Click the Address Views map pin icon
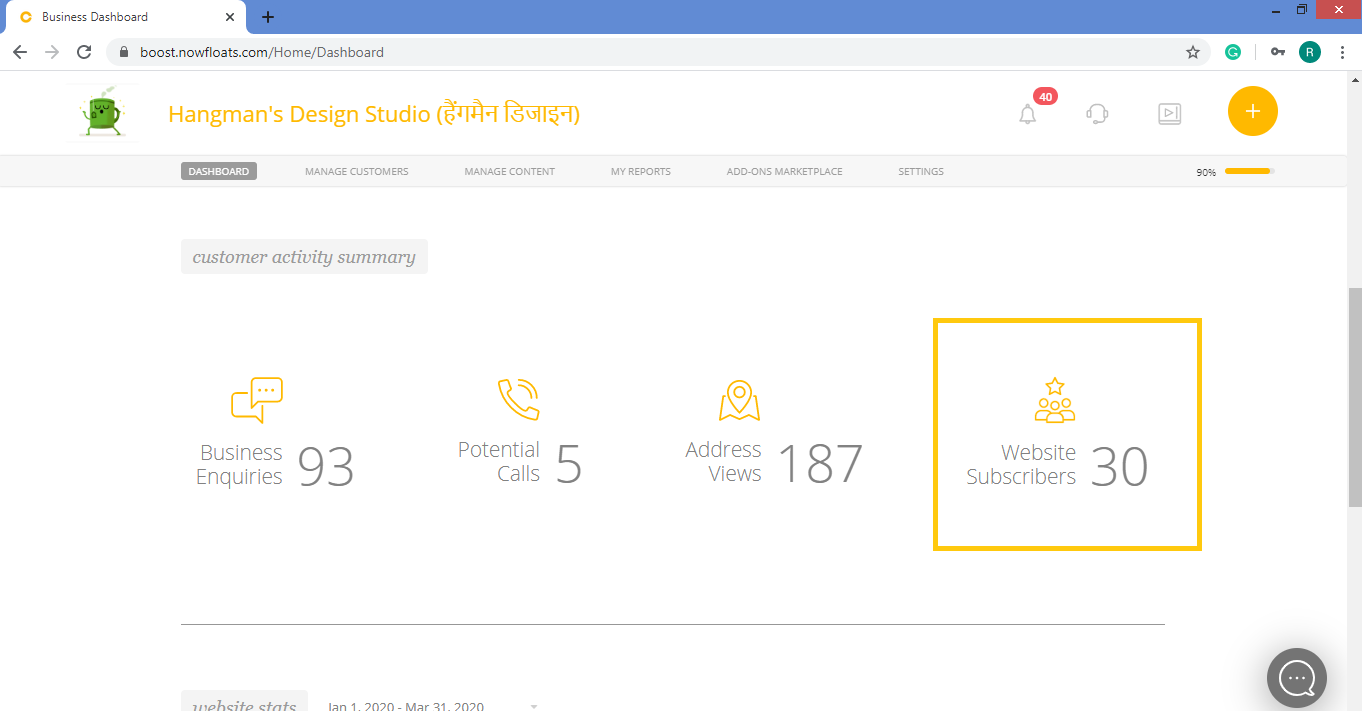1362x711 pixels. tap(739, 400)
